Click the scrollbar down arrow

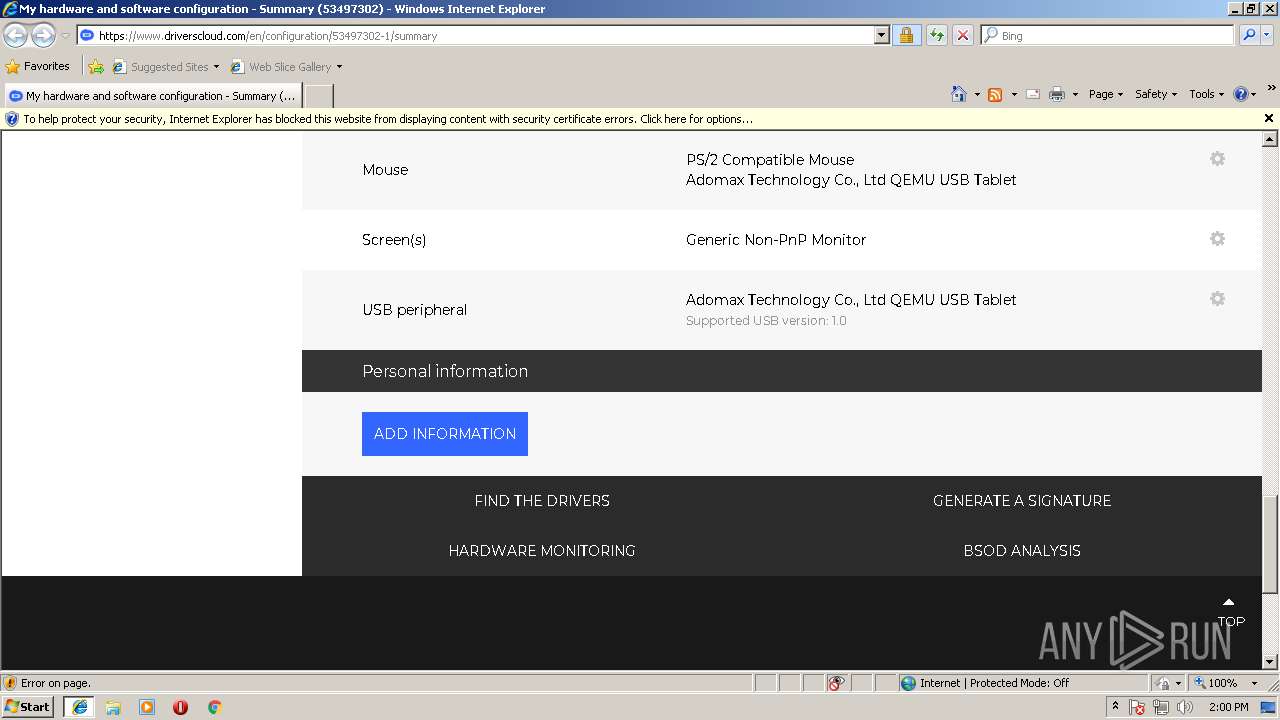point(1270,662)
